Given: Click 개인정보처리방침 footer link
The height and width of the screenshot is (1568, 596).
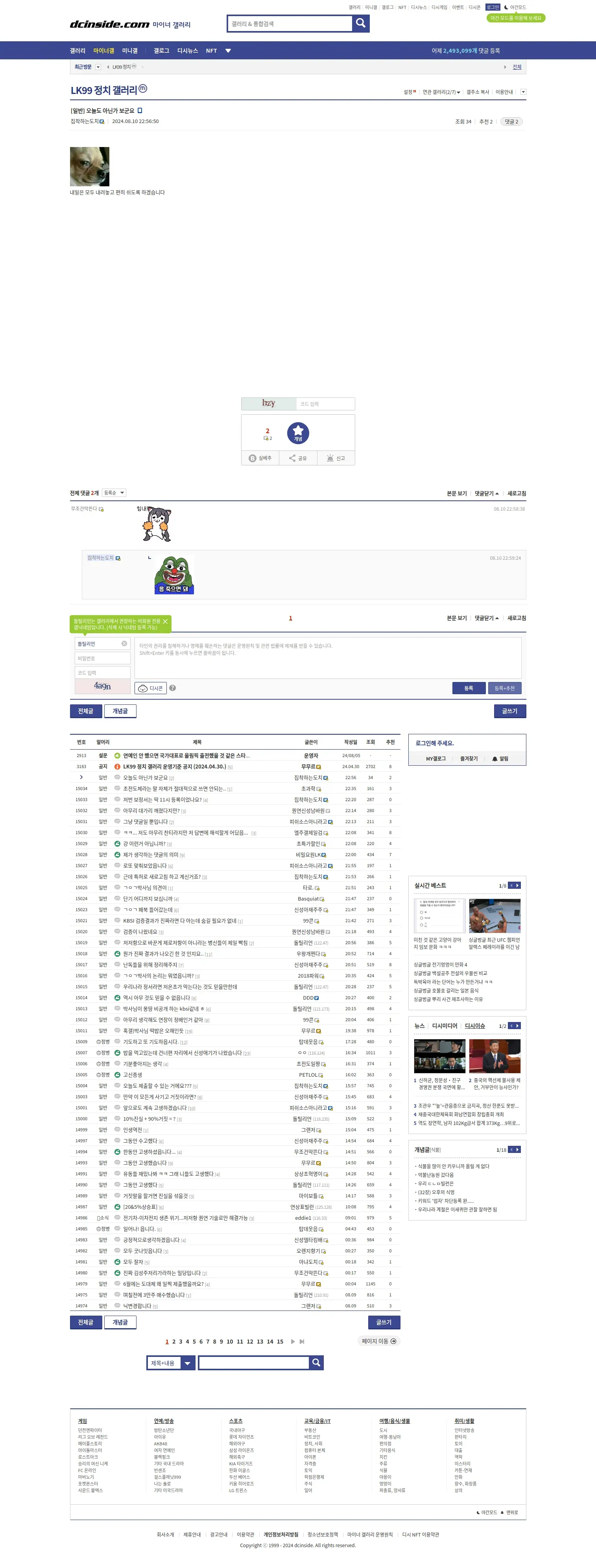Looking at the screenshot, I should [281, 1535].
